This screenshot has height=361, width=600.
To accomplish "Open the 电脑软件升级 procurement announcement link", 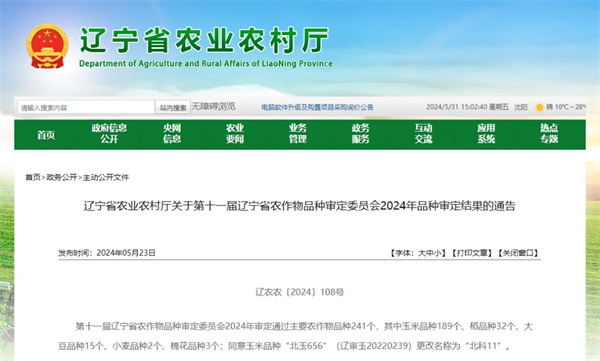I will pyautogui.click(x=317, y=107).
